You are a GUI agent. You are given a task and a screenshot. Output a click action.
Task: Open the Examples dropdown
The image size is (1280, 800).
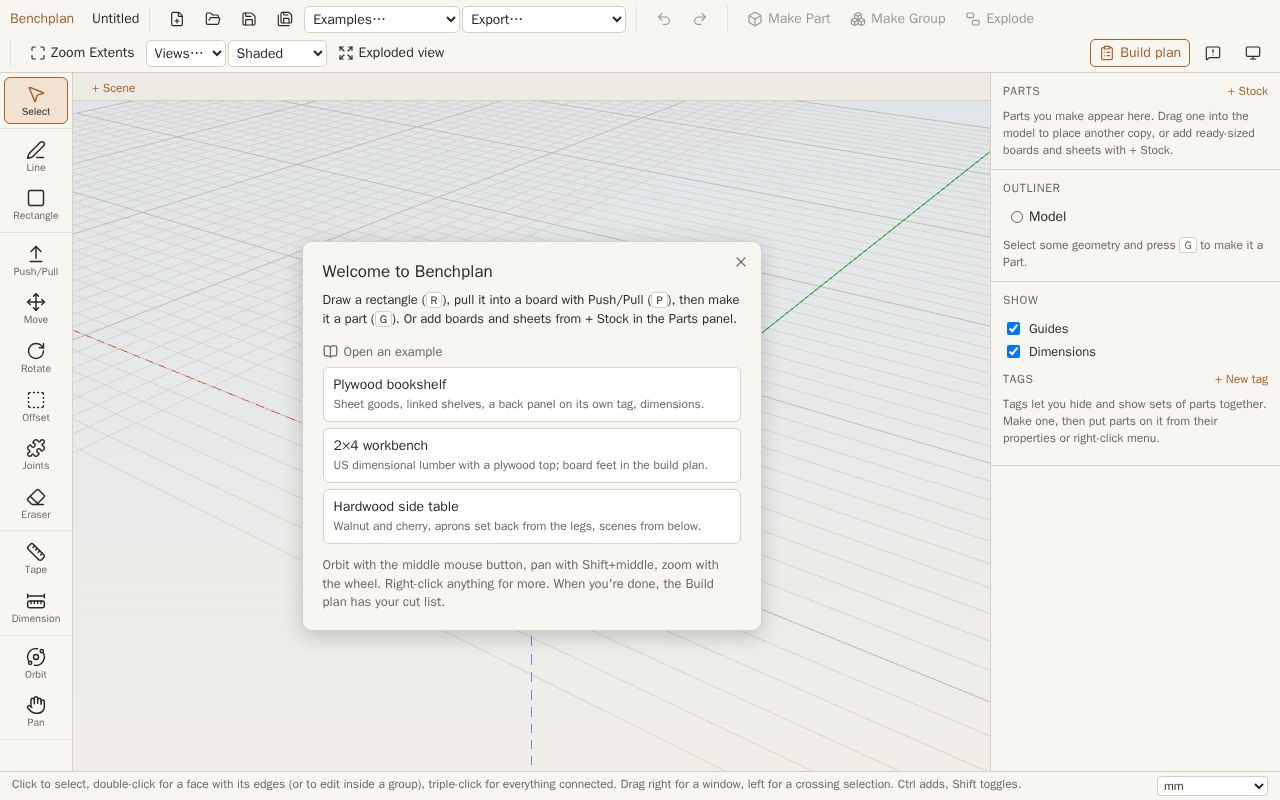point(382,19)
